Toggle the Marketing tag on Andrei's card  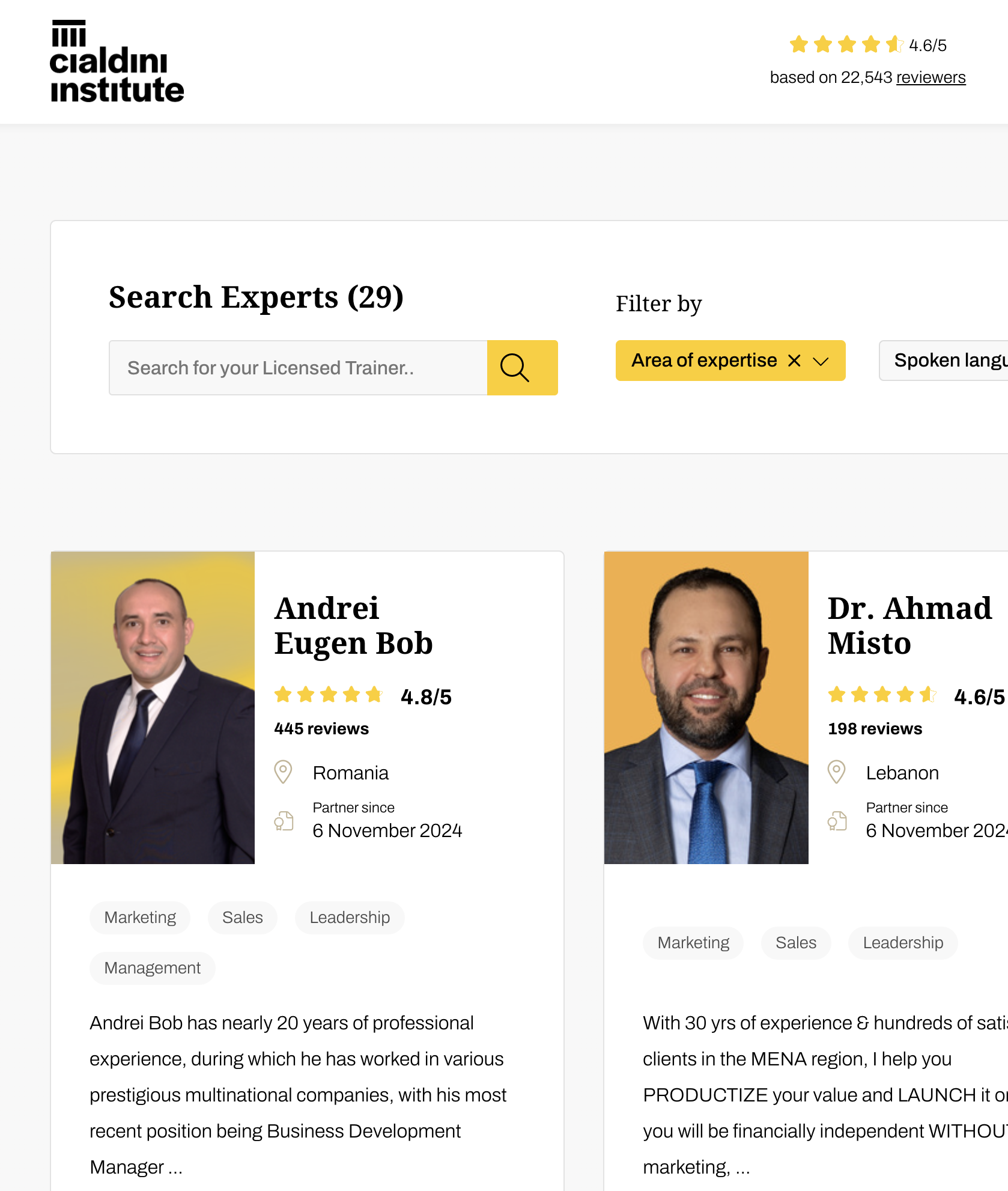coord(139,918)
